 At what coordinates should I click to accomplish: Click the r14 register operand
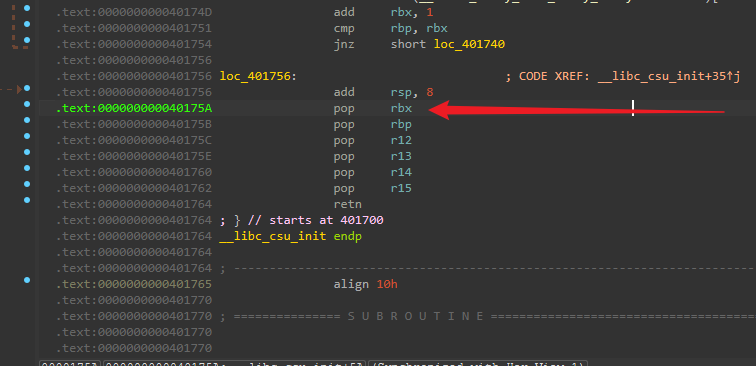(401, 172)
